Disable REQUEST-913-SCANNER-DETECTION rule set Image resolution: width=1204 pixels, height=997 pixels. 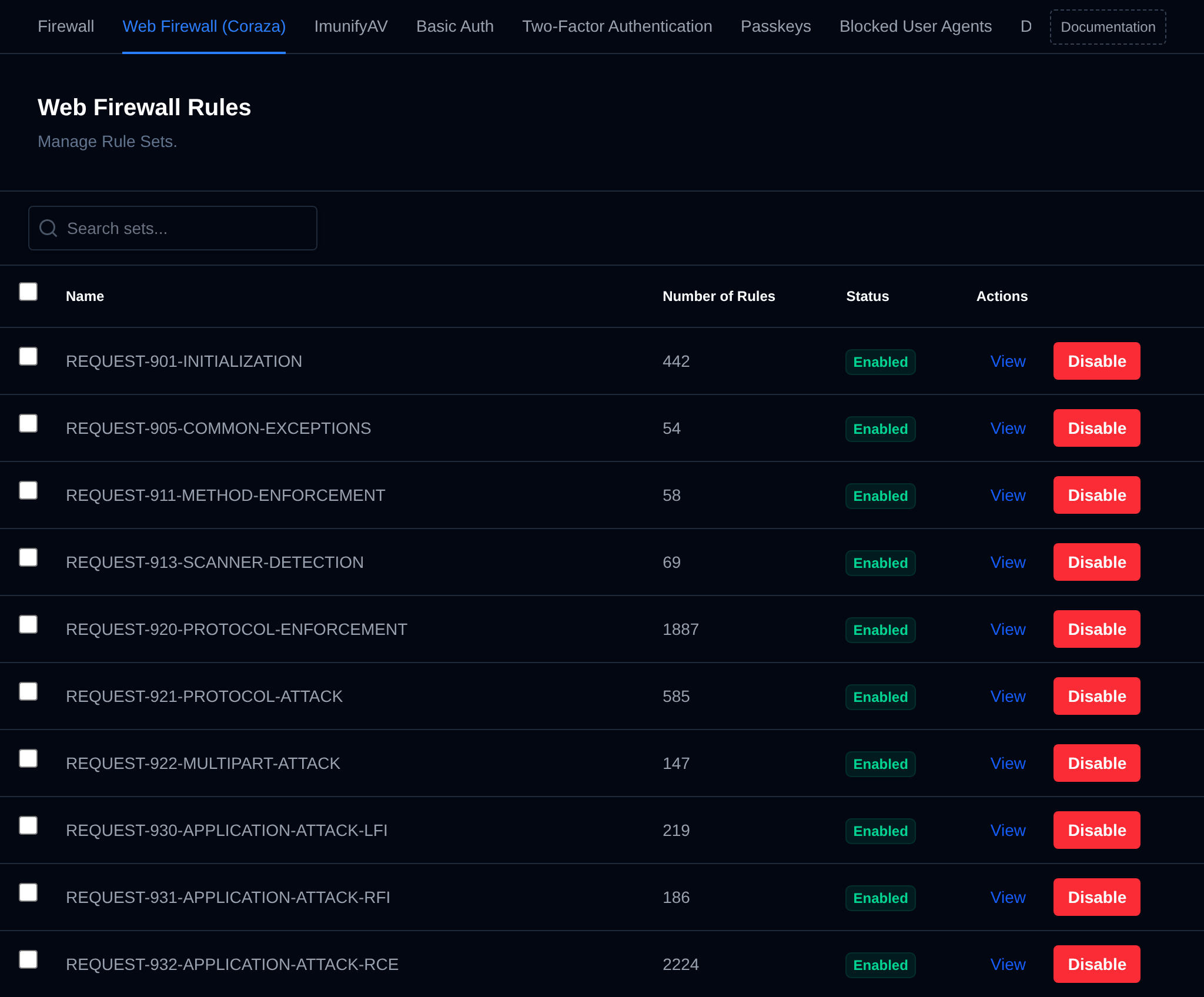pos(1097,562)
